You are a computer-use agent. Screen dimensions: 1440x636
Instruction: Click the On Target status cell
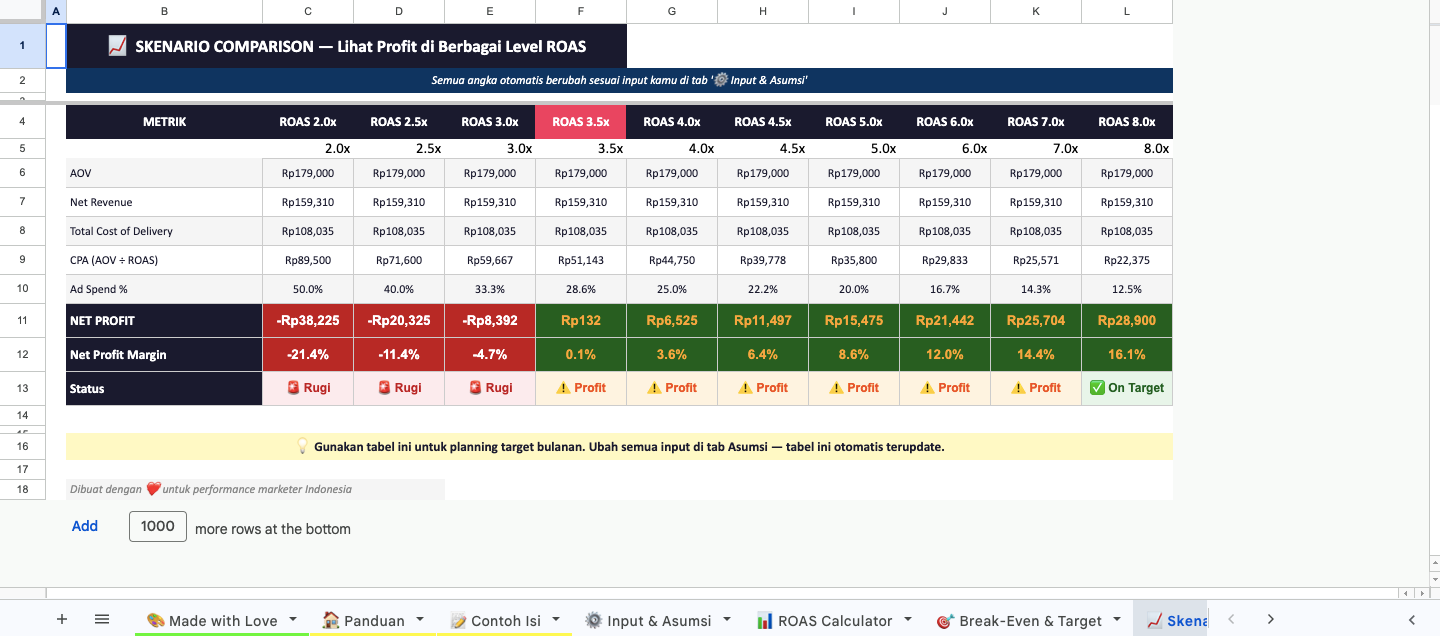1127,388
